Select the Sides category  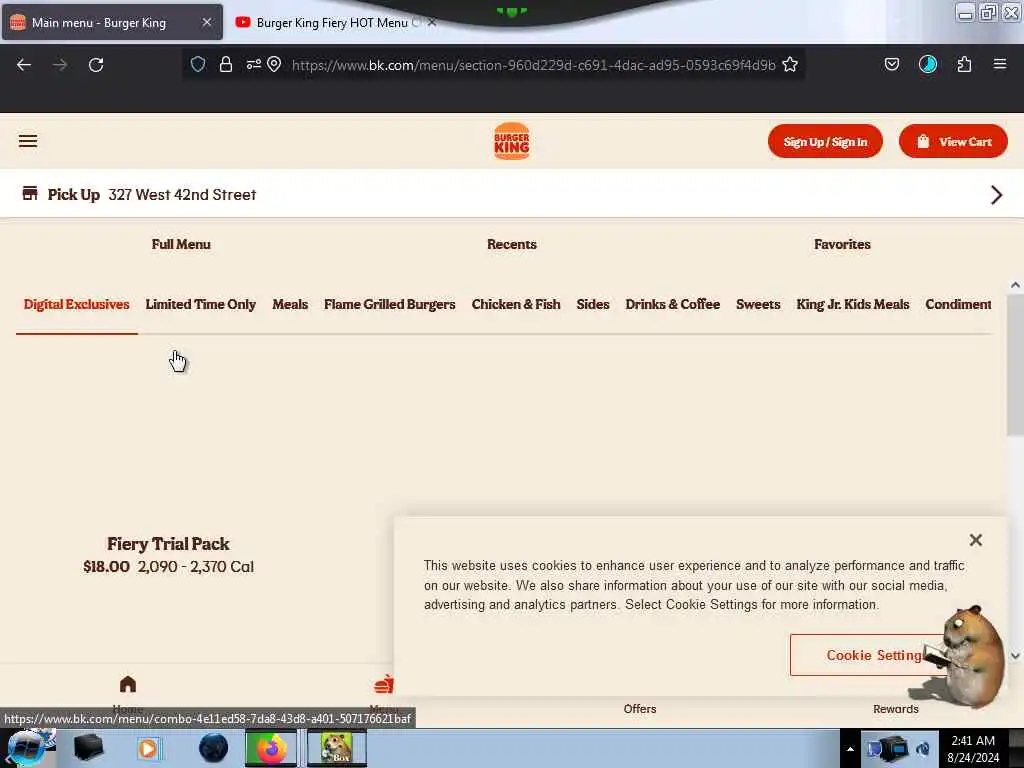(592, 304)
